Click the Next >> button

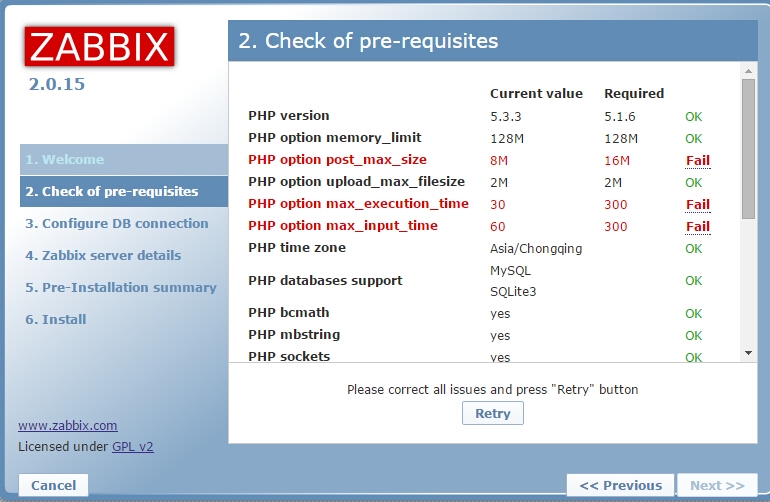click(x=717, y=485)
